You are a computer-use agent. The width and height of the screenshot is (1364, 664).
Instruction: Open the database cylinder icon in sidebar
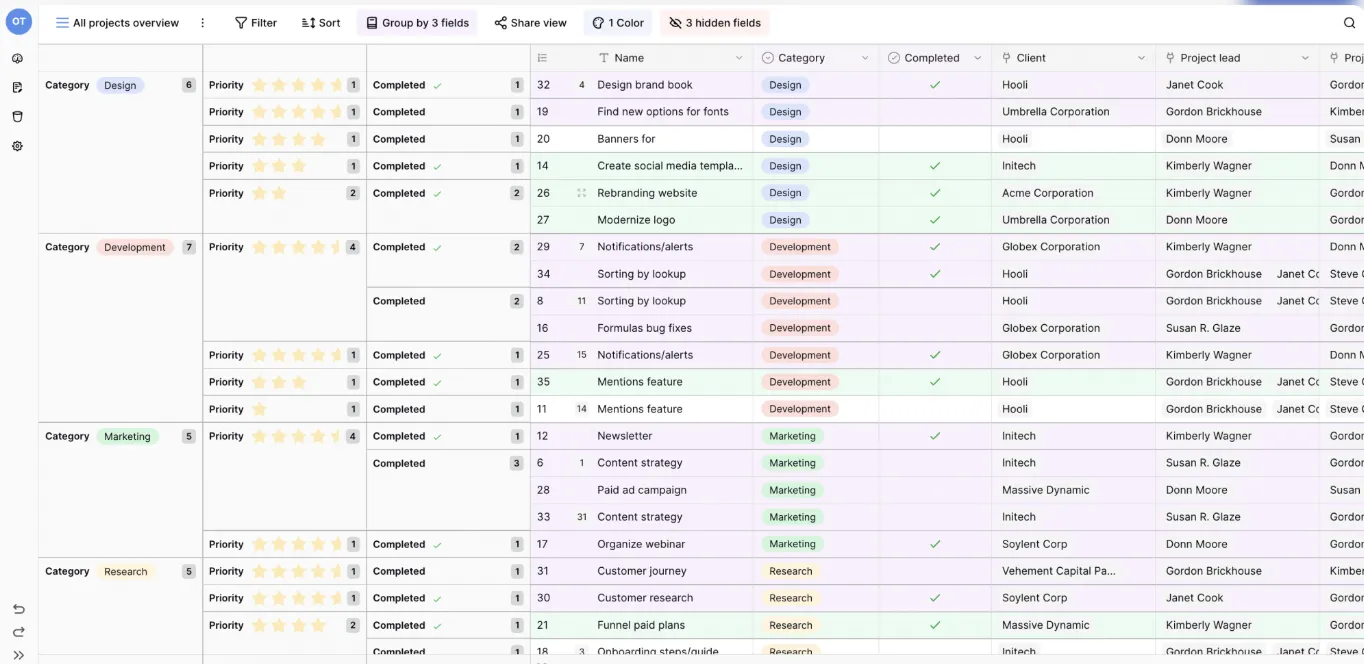[18, 117]
